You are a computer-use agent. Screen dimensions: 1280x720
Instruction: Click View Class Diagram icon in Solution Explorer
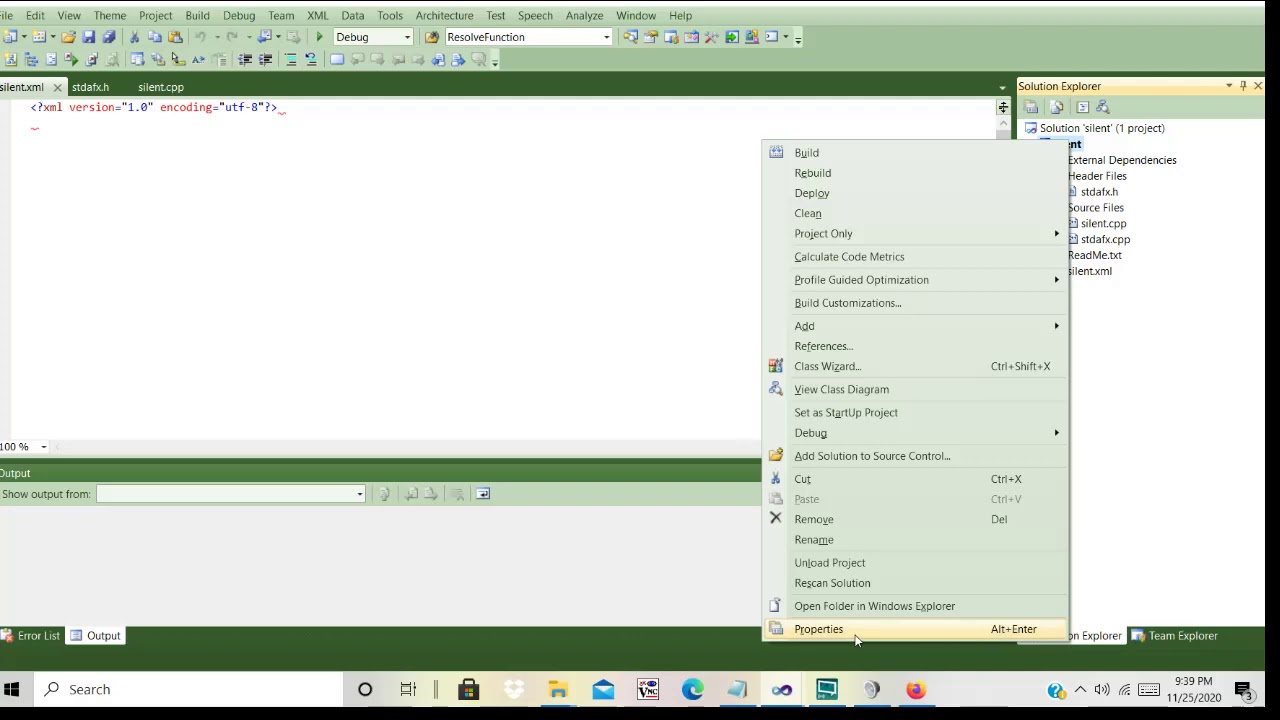1103,107
